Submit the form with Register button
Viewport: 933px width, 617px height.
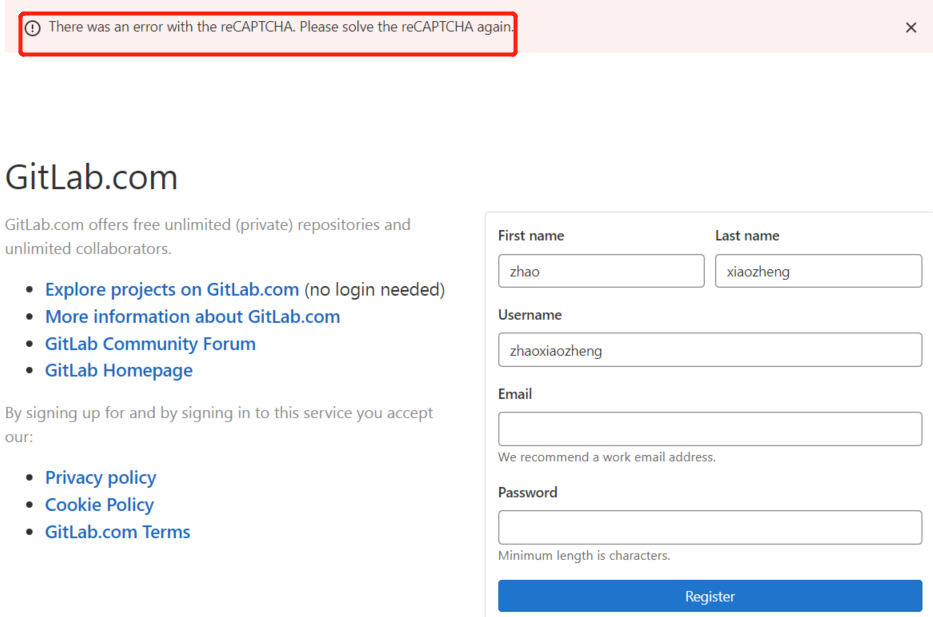[x=710, y=596]
